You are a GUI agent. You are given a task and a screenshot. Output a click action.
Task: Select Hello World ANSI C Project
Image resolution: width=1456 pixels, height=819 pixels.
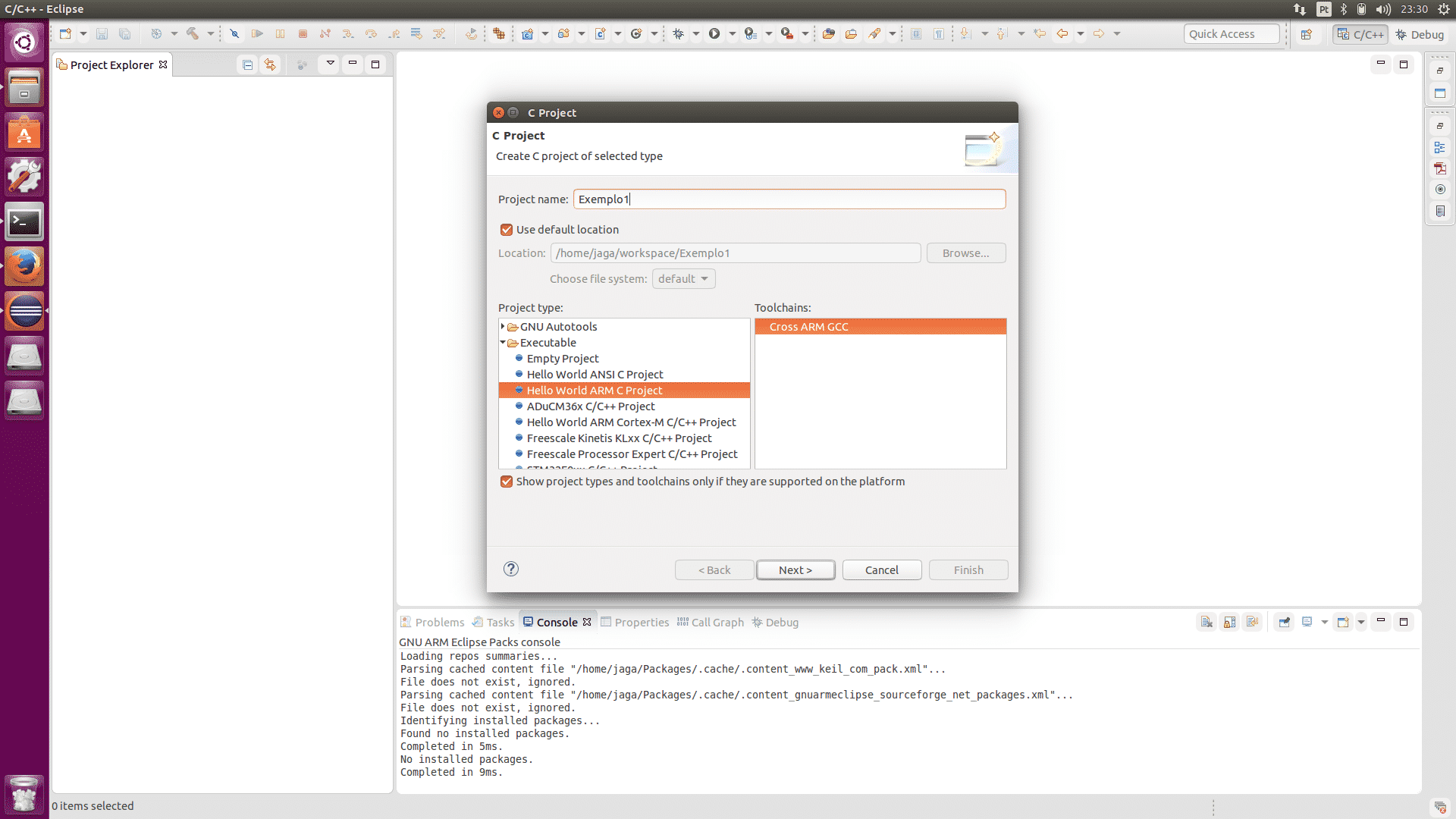[595, 374]
